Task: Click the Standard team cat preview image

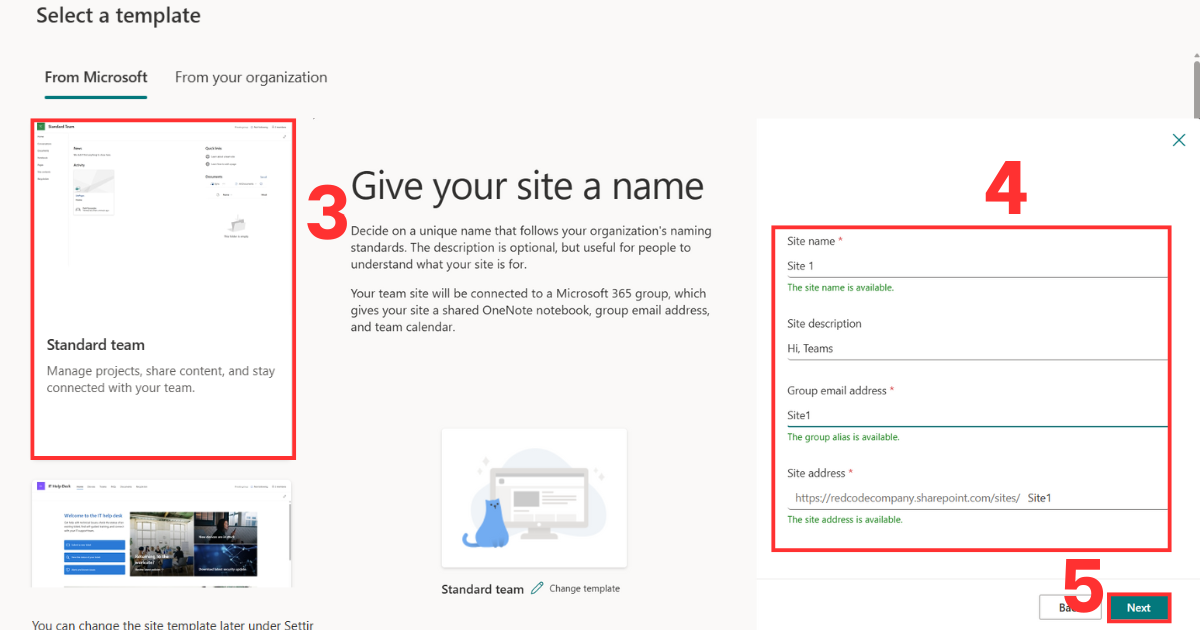Action: click(533, 497)
